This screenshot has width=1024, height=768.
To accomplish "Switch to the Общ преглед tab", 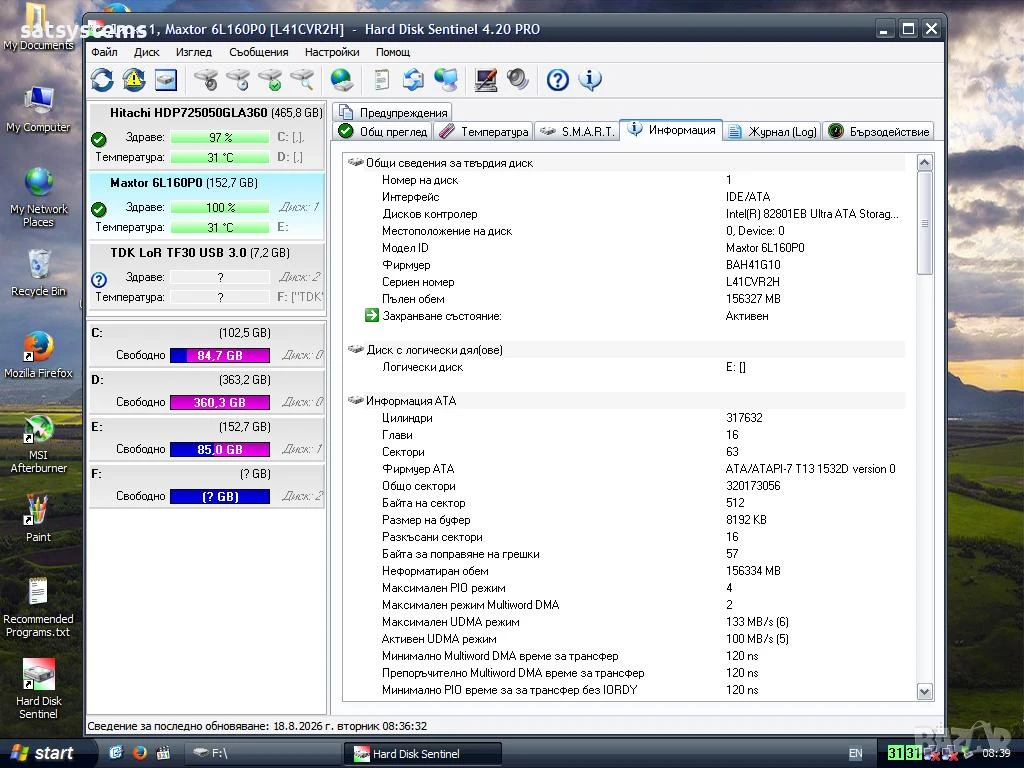I will coord(383,131).
